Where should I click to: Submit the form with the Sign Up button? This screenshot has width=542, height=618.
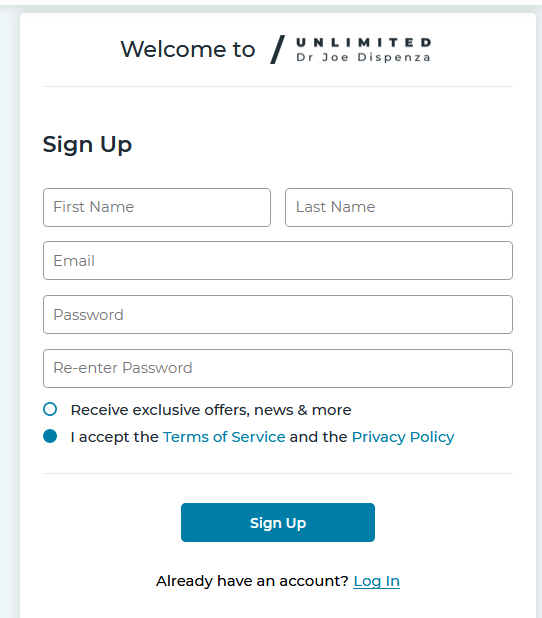point(278,522)
